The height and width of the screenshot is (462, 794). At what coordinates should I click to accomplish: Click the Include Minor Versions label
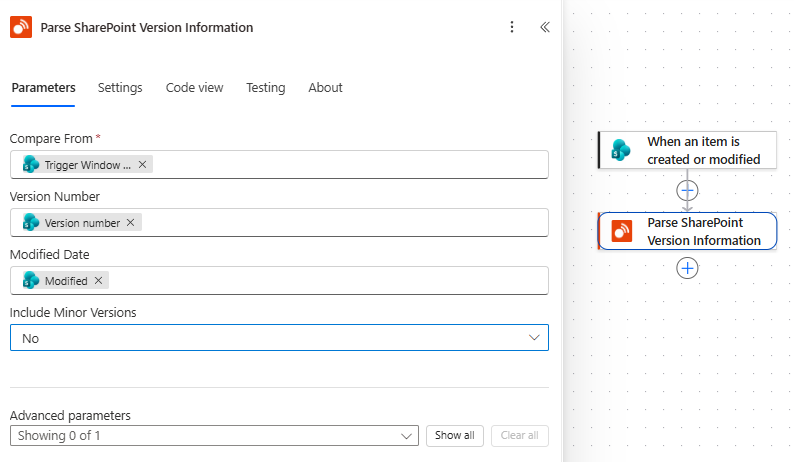coord(73,313)
